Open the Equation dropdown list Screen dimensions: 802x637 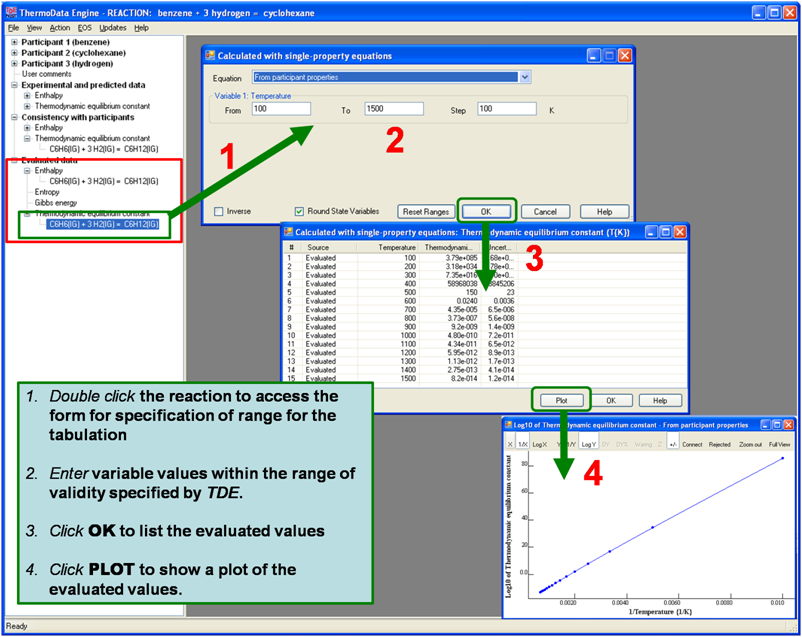(524, 77)
